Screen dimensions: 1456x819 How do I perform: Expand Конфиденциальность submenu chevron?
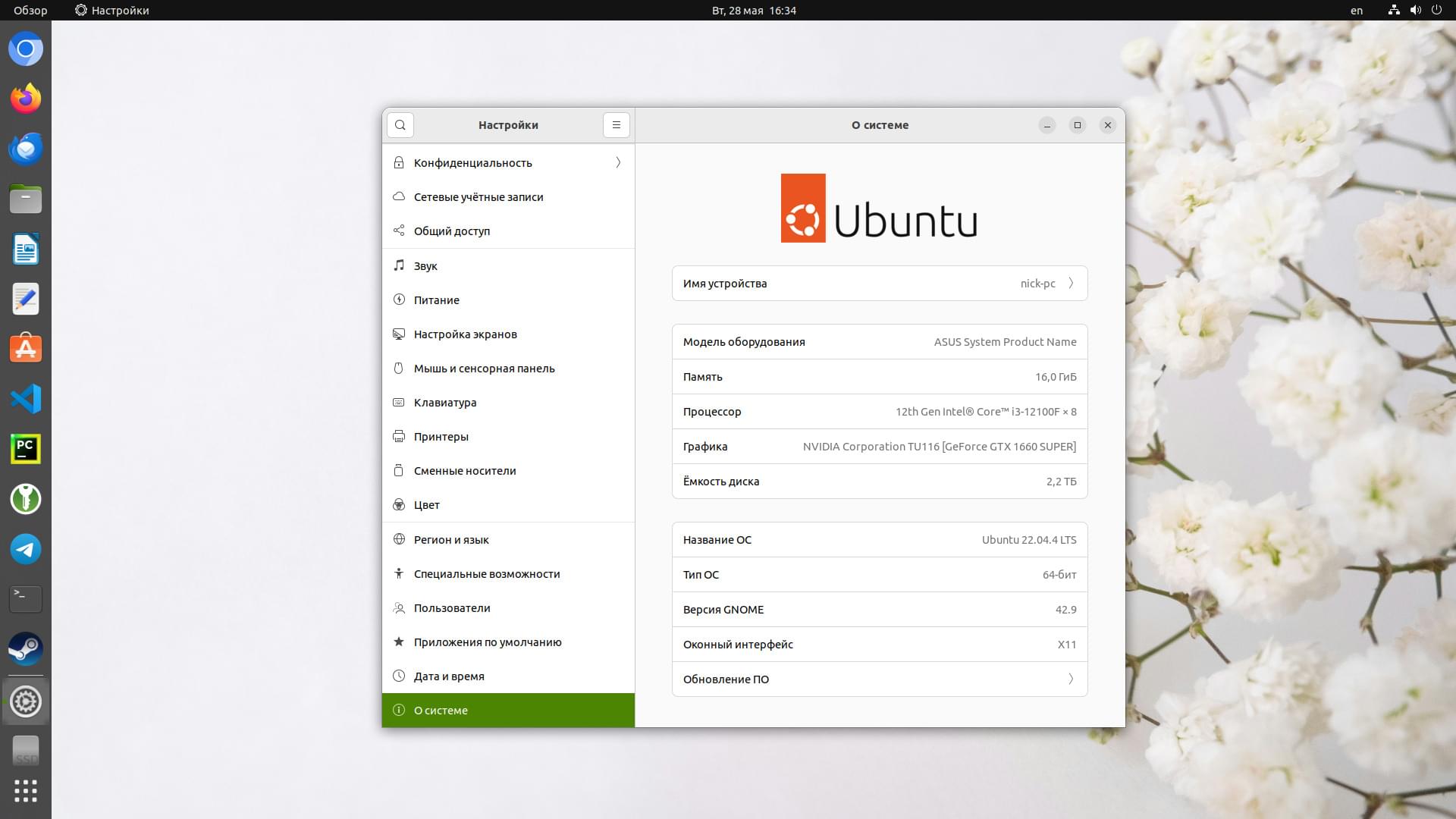pyautogui.click(x=618, y=162)
